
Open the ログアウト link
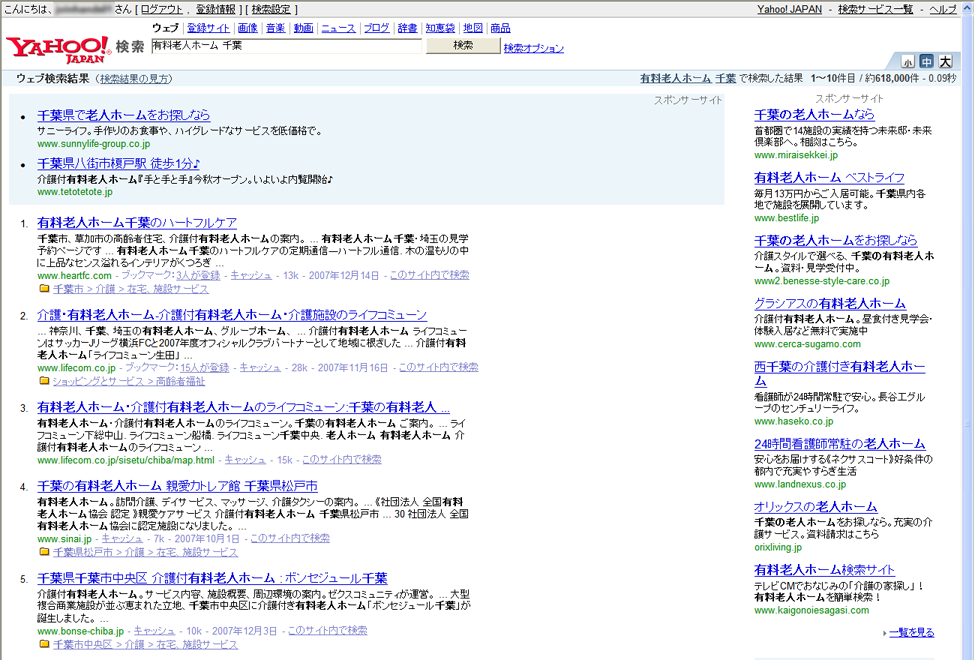click(x=163, y=9)
